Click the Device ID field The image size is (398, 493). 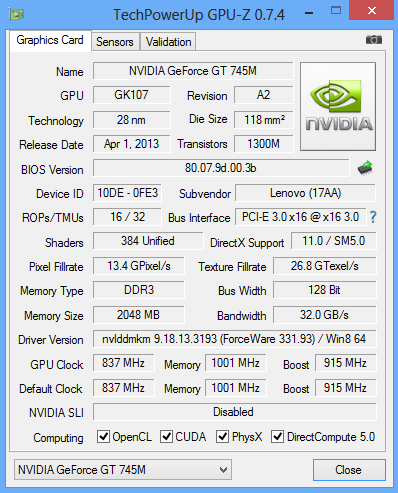[x=127, y=193]
